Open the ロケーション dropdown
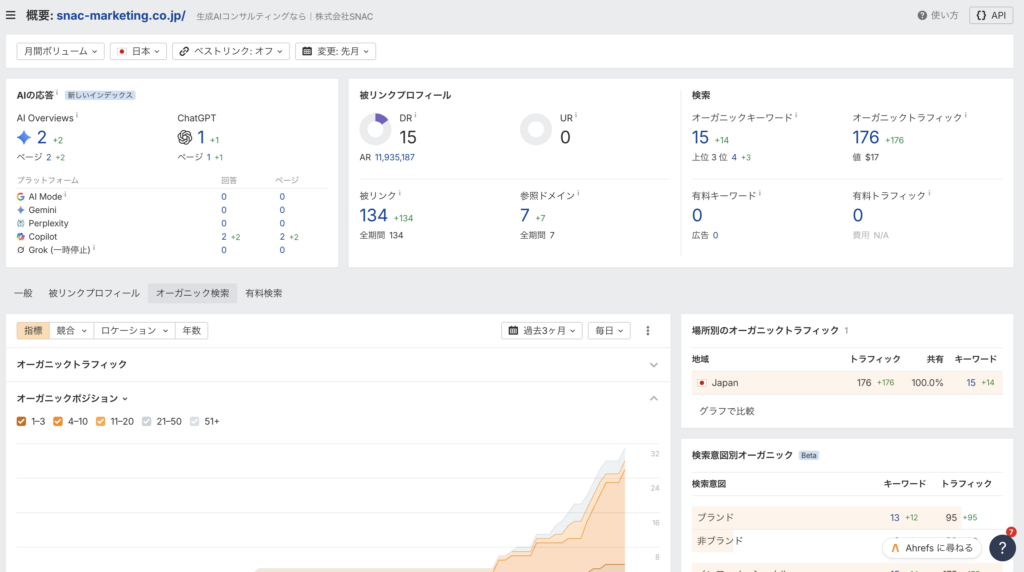Screen dimensions: 1024x572 point(134,330)
